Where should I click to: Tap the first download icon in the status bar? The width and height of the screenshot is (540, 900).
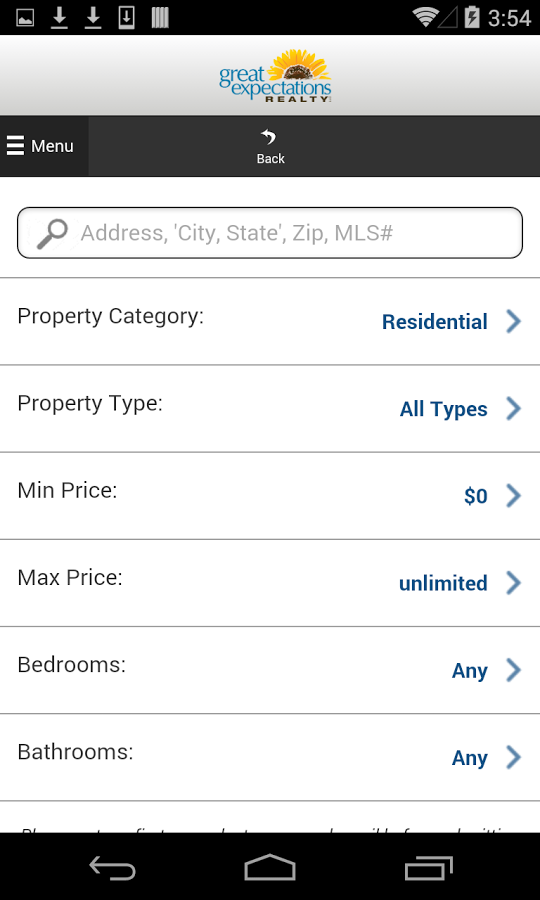(x=59, y=17)
